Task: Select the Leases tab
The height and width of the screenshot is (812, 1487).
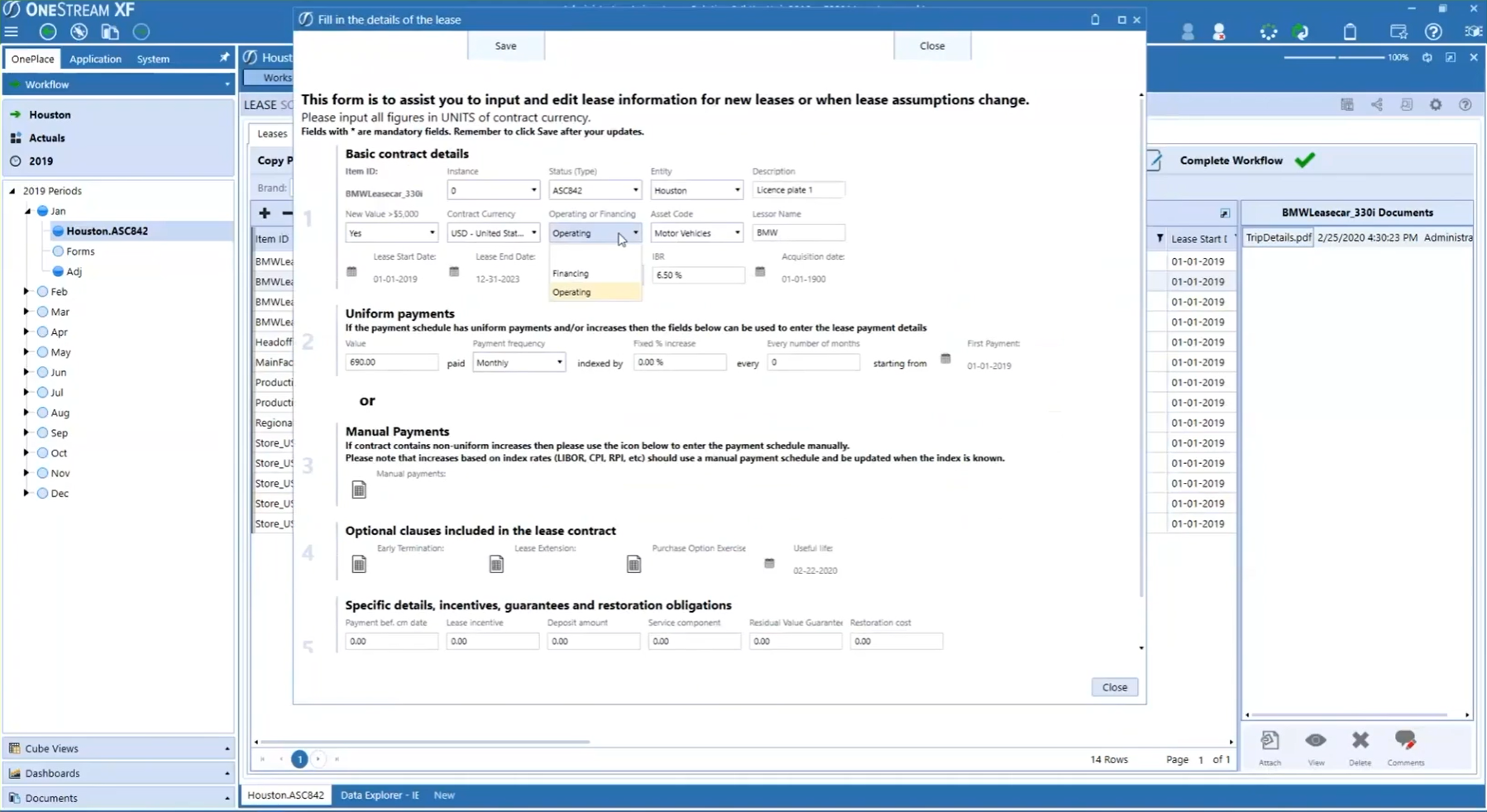Action: 272,133
